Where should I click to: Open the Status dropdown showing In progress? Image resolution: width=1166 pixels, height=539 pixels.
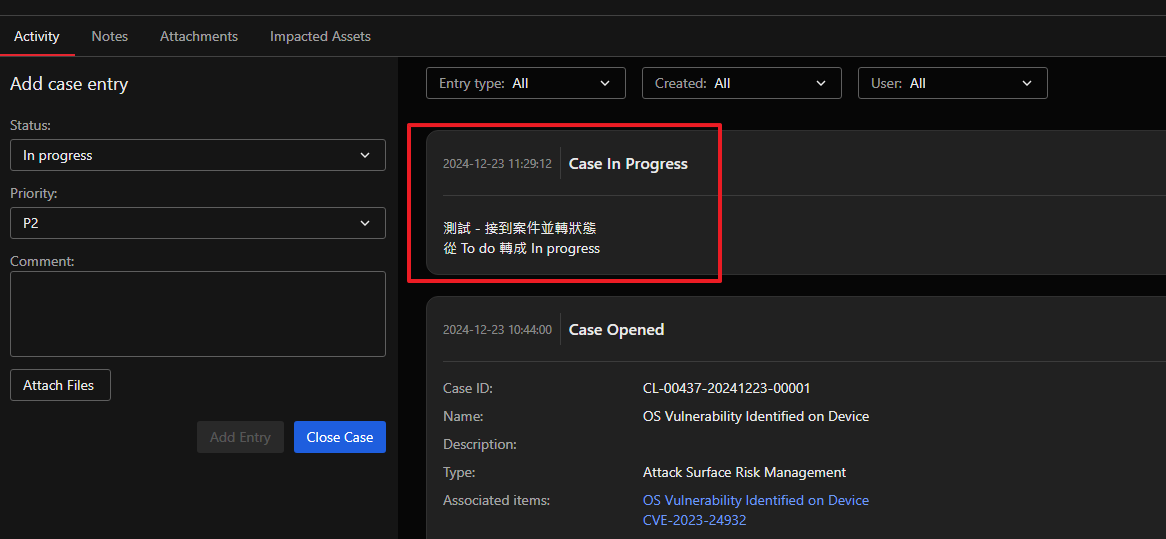(x=197, y=155)
